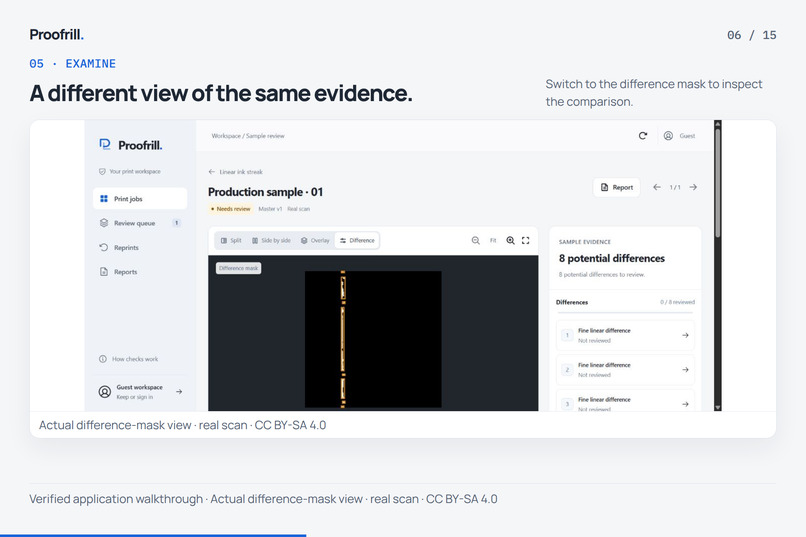Click the 0 / 8 reviewed counter
806x537 pixels.
pos(677,302)
